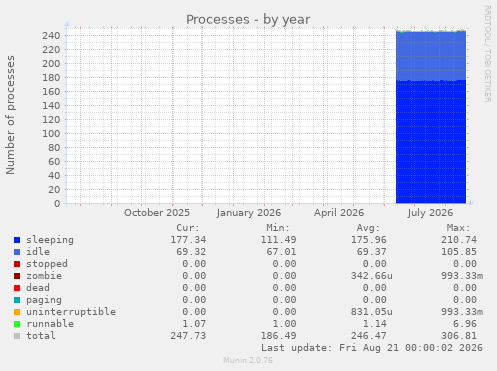Screen dimensions: 497x371
Task: Click total current value 247.73
Action: [x=188, y=336]
